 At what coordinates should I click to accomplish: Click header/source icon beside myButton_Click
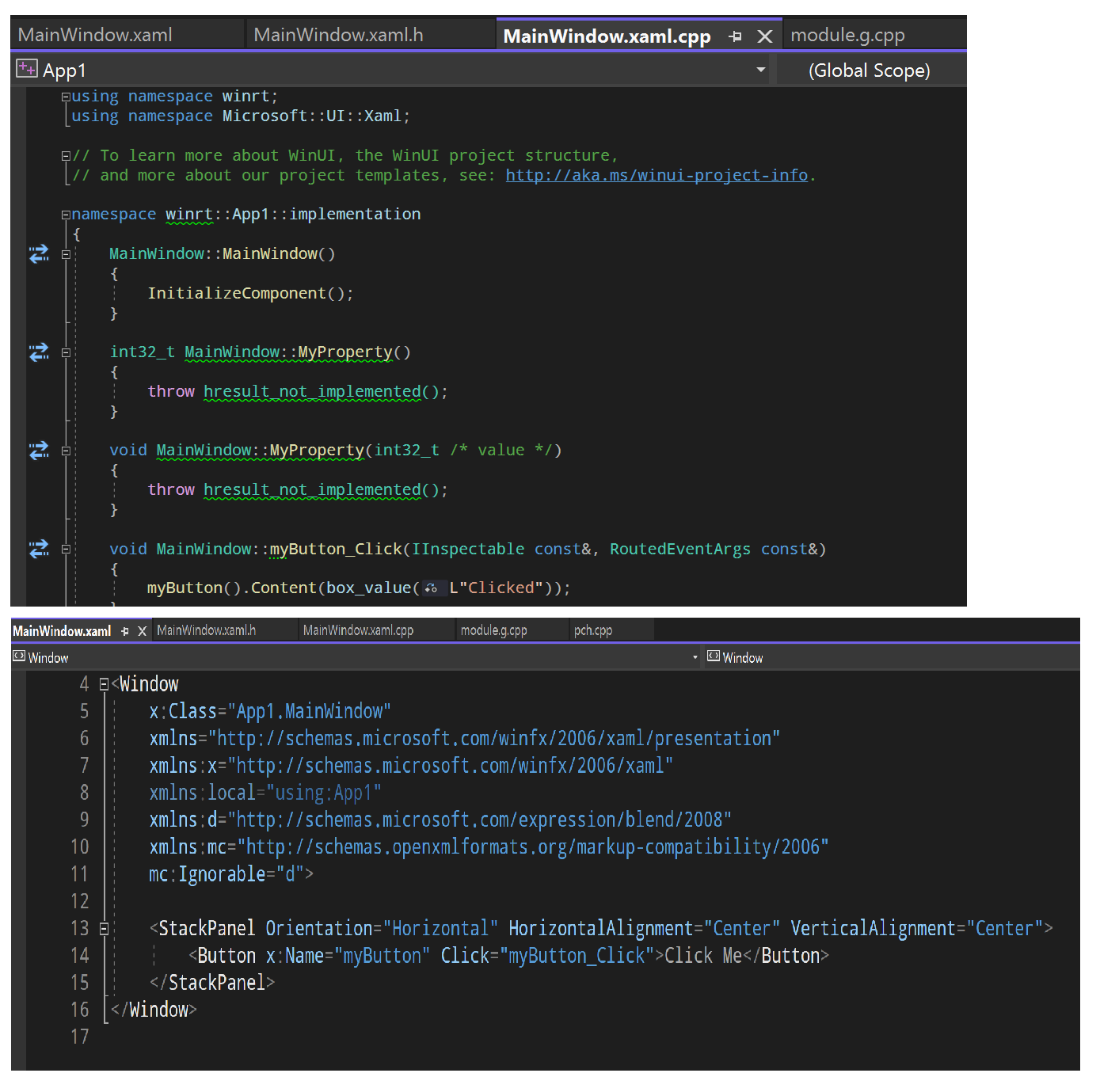[39, 549]
